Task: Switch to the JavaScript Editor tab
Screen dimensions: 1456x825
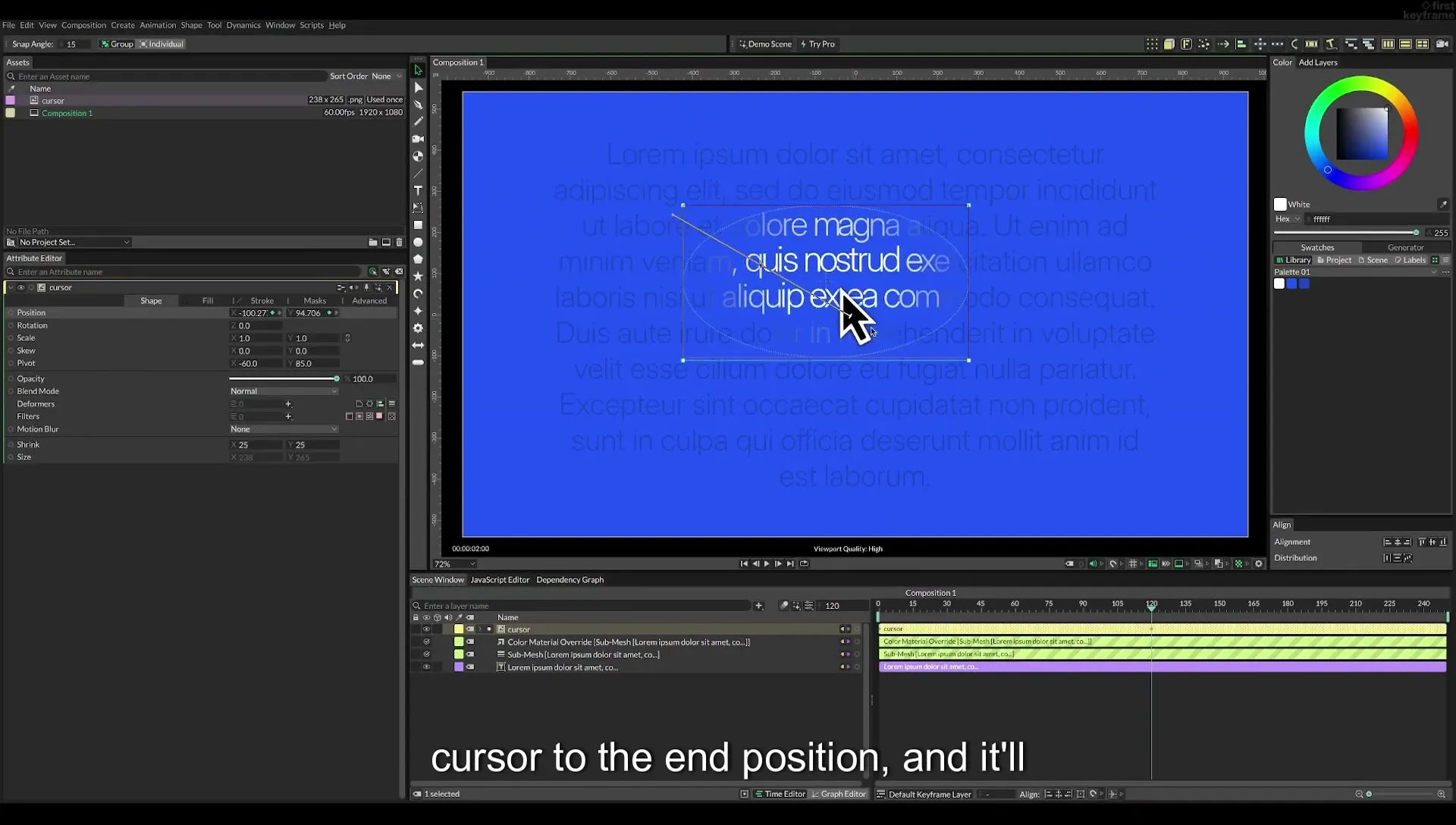Action: [x=500, y=580]
